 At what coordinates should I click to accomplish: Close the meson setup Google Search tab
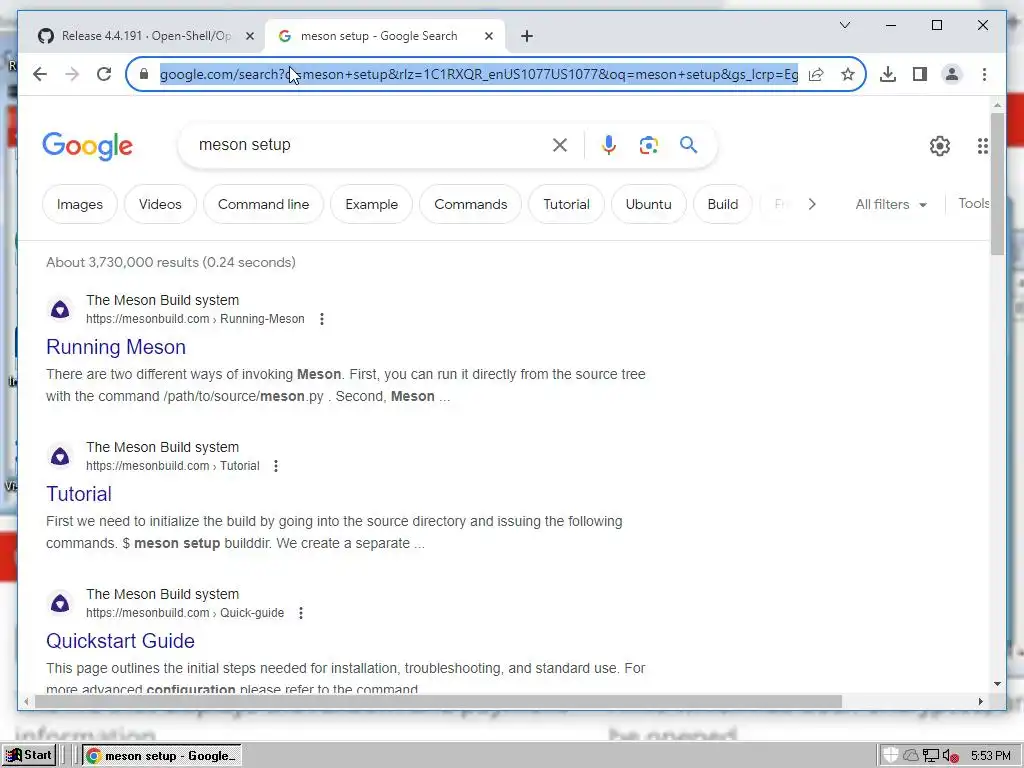point(488,37)
